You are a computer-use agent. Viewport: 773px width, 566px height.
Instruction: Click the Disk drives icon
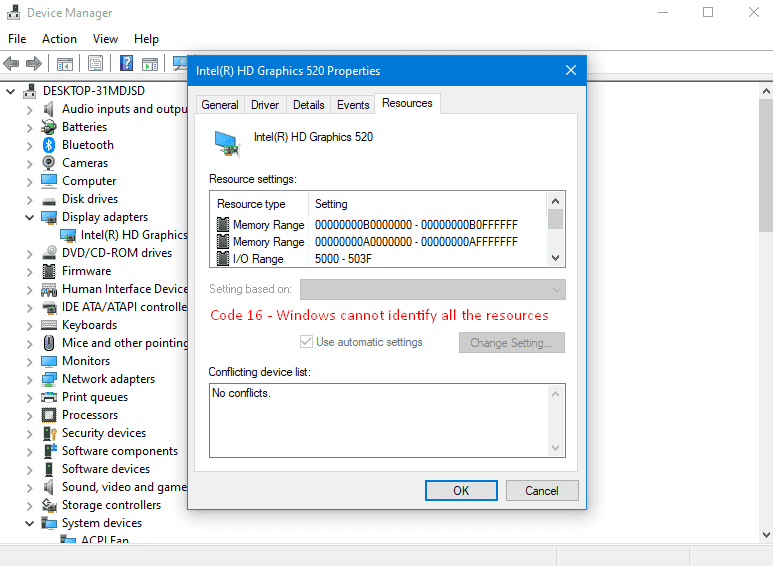click(x=49, y=201)
